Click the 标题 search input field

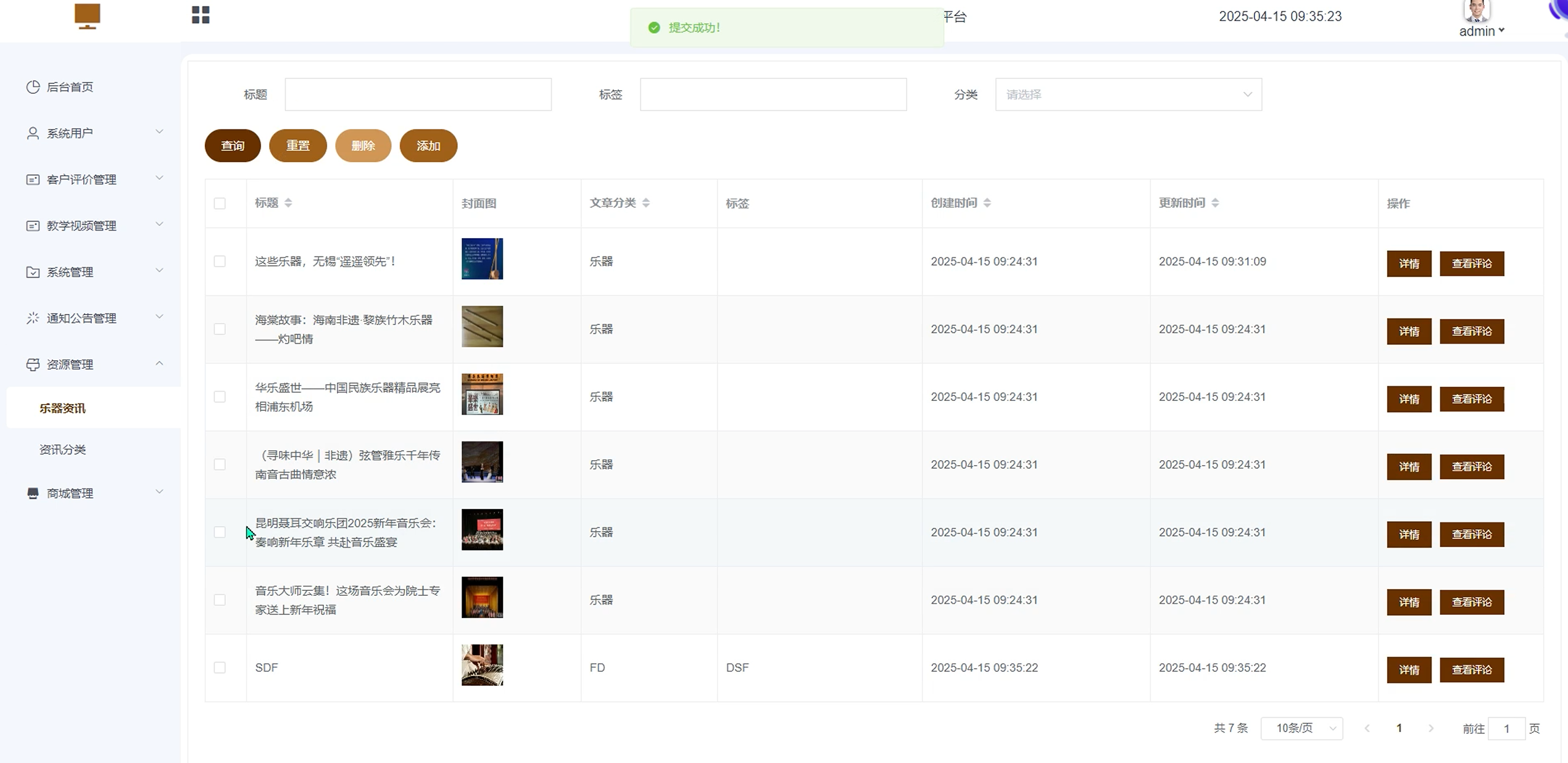pyautogui.click(x=418, y=94)
